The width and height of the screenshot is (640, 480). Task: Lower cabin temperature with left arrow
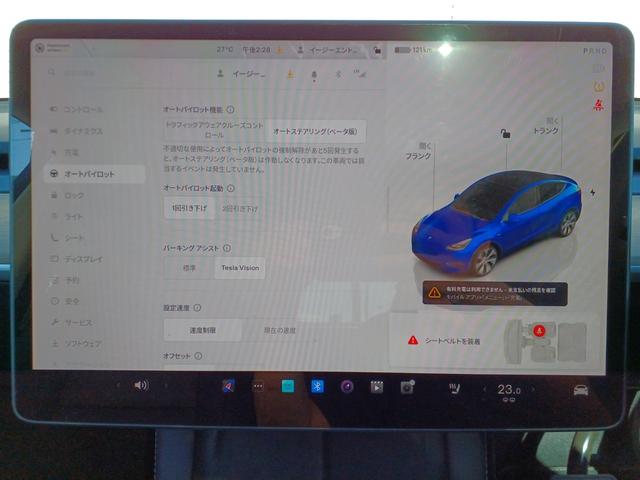[x=484, y=390]
